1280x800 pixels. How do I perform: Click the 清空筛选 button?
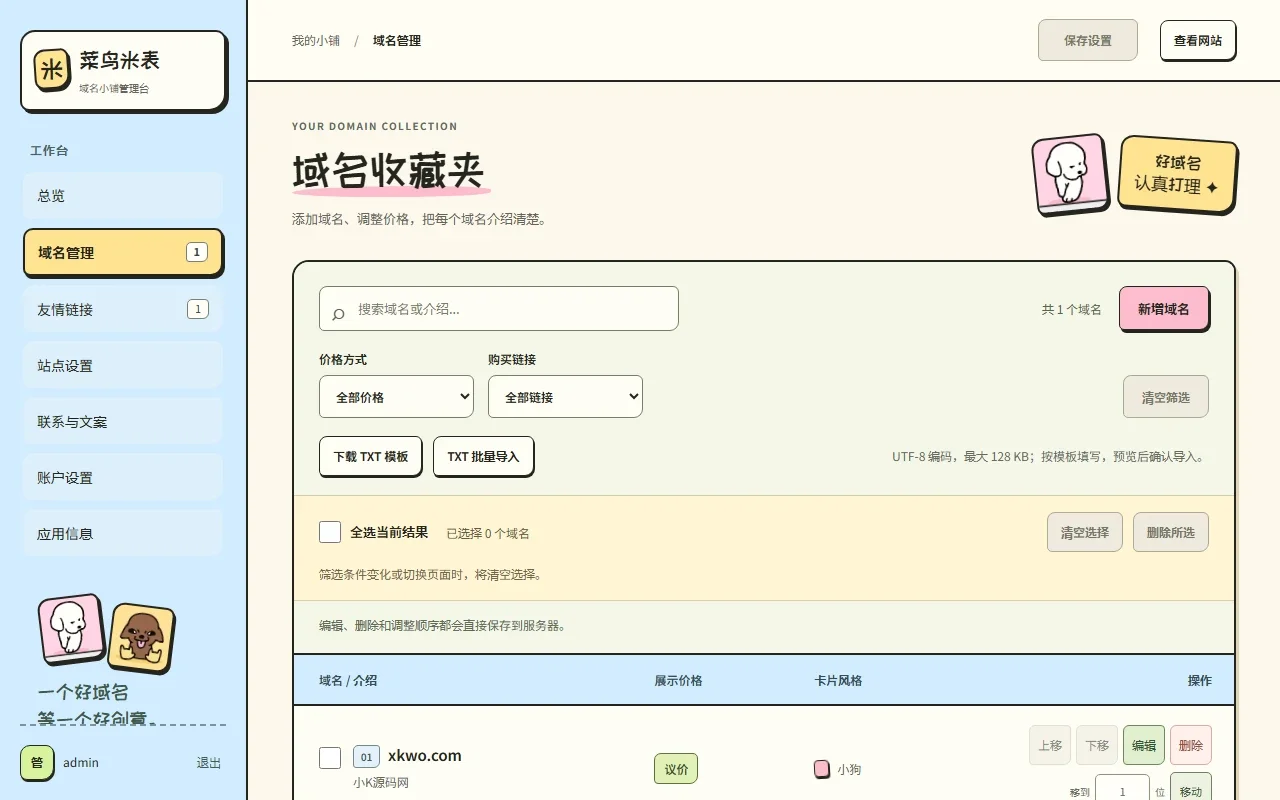(1166, 397)
